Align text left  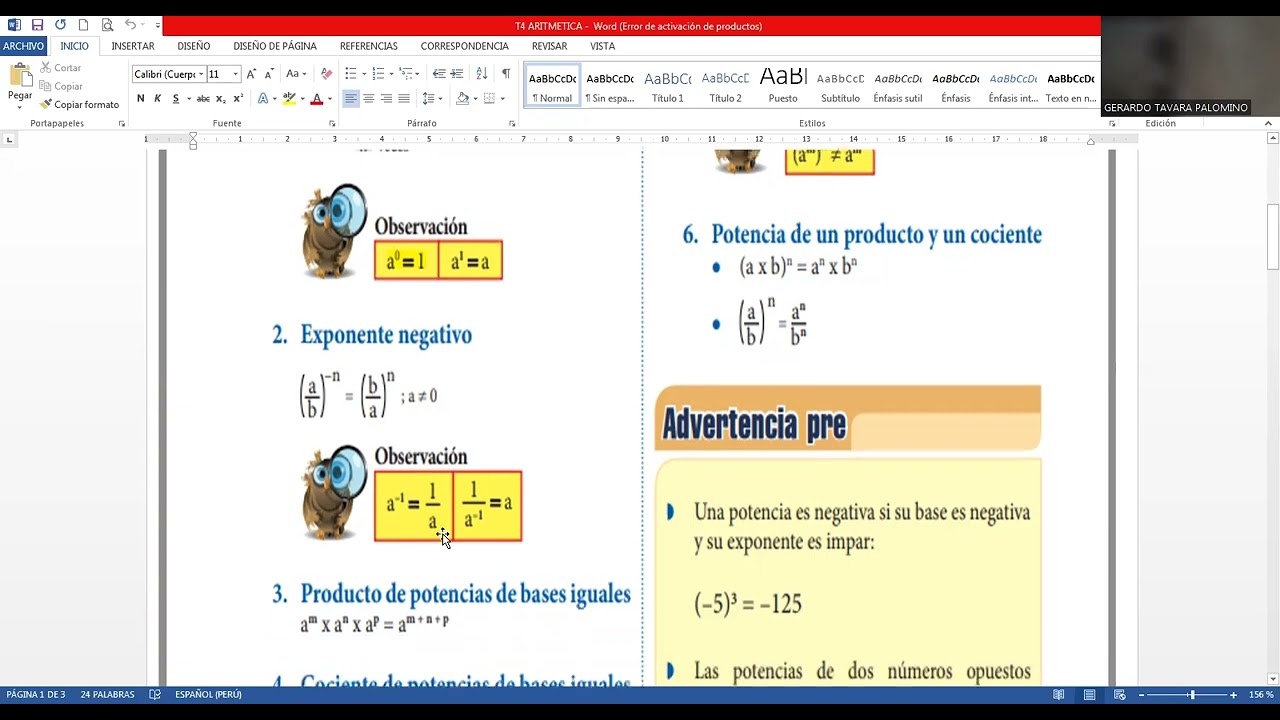(x=351, y=98)
